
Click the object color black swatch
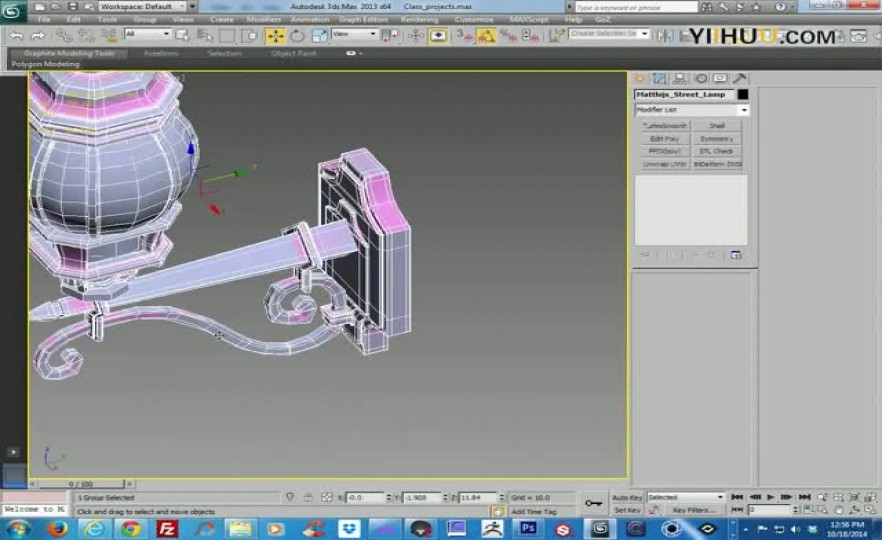[742, 94]
